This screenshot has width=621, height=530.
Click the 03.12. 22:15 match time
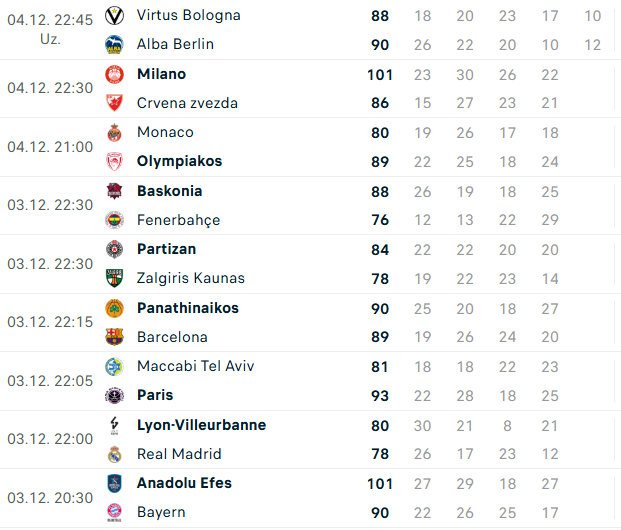[x=50, y=322]
